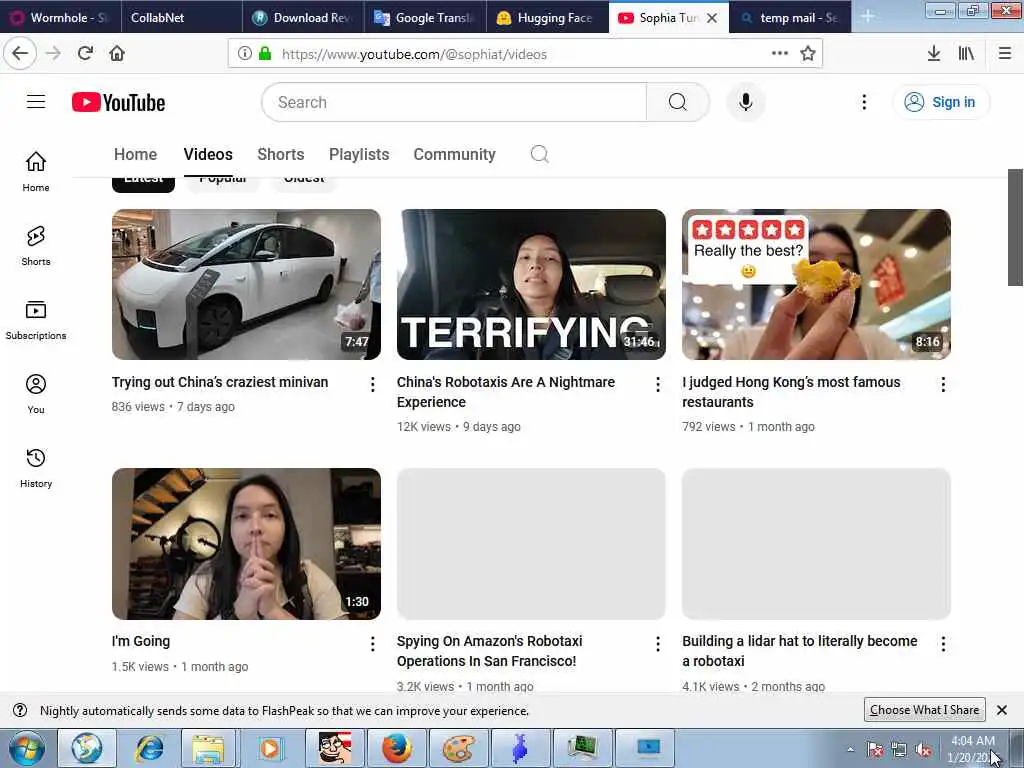Open 'I judged Hong Kong's most famous restaurants'

(791, 392)
